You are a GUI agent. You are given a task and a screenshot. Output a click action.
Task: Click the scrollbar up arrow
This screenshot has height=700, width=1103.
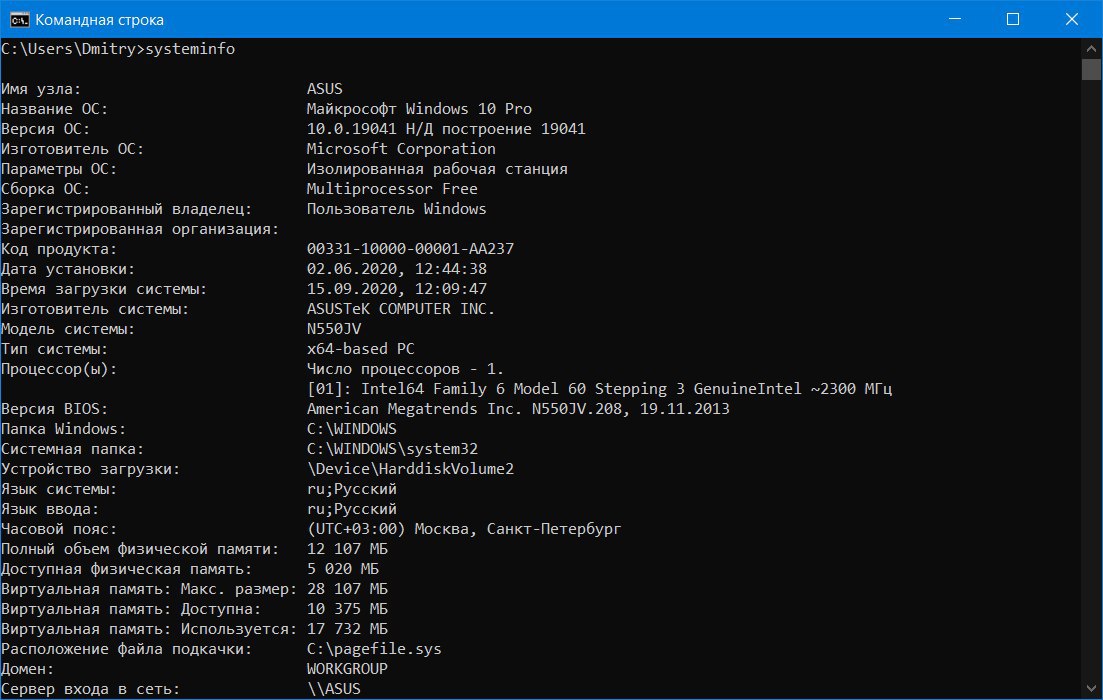pyautogui.click(x=1091, y=49)
